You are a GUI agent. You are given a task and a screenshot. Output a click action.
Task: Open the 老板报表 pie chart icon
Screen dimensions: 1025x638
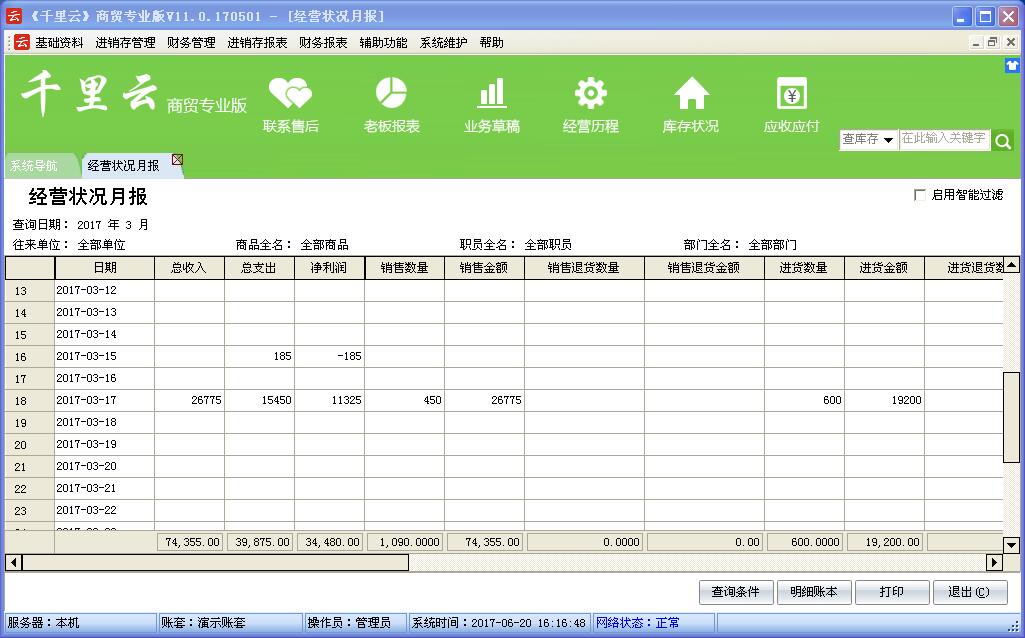tap(391, 94)
